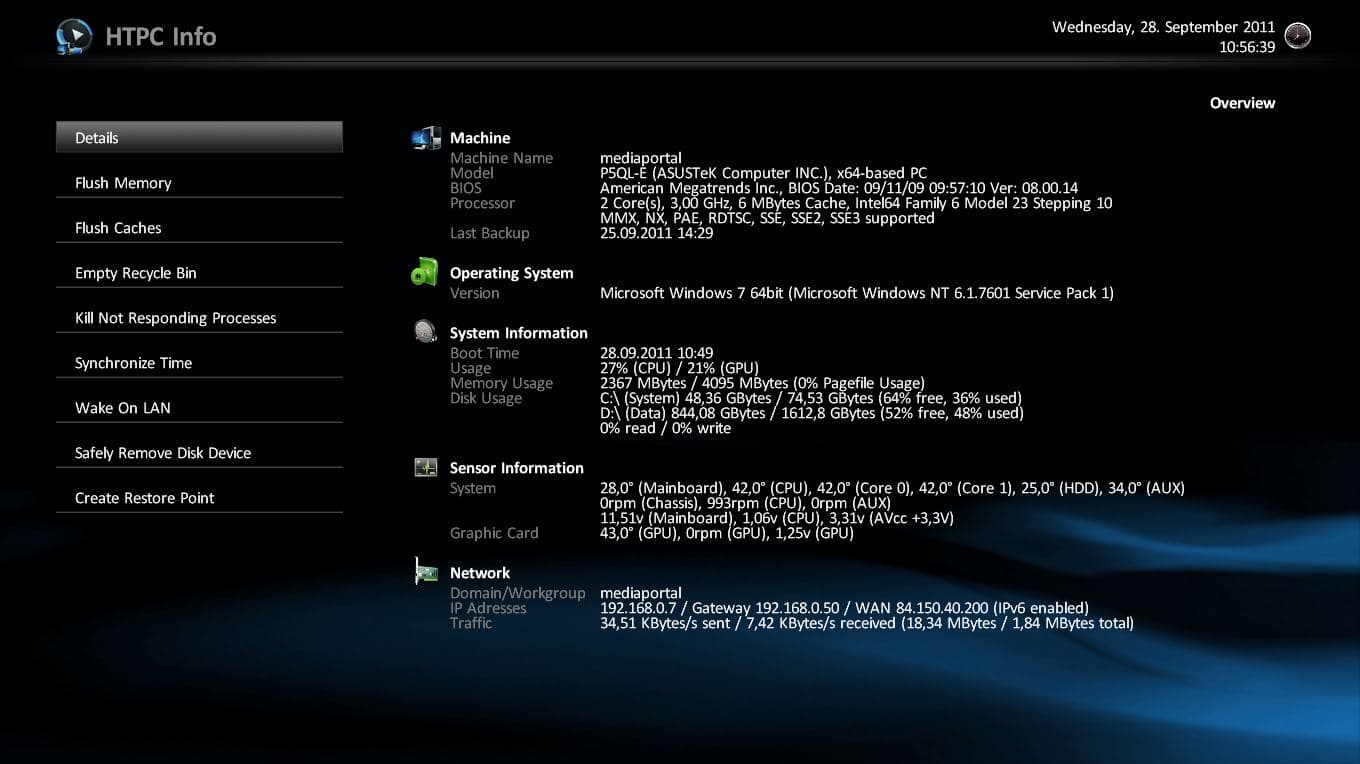Click the 11,51v (Mainboard) voltage line
Screen dimensions: 1360x764
[777, 518]
